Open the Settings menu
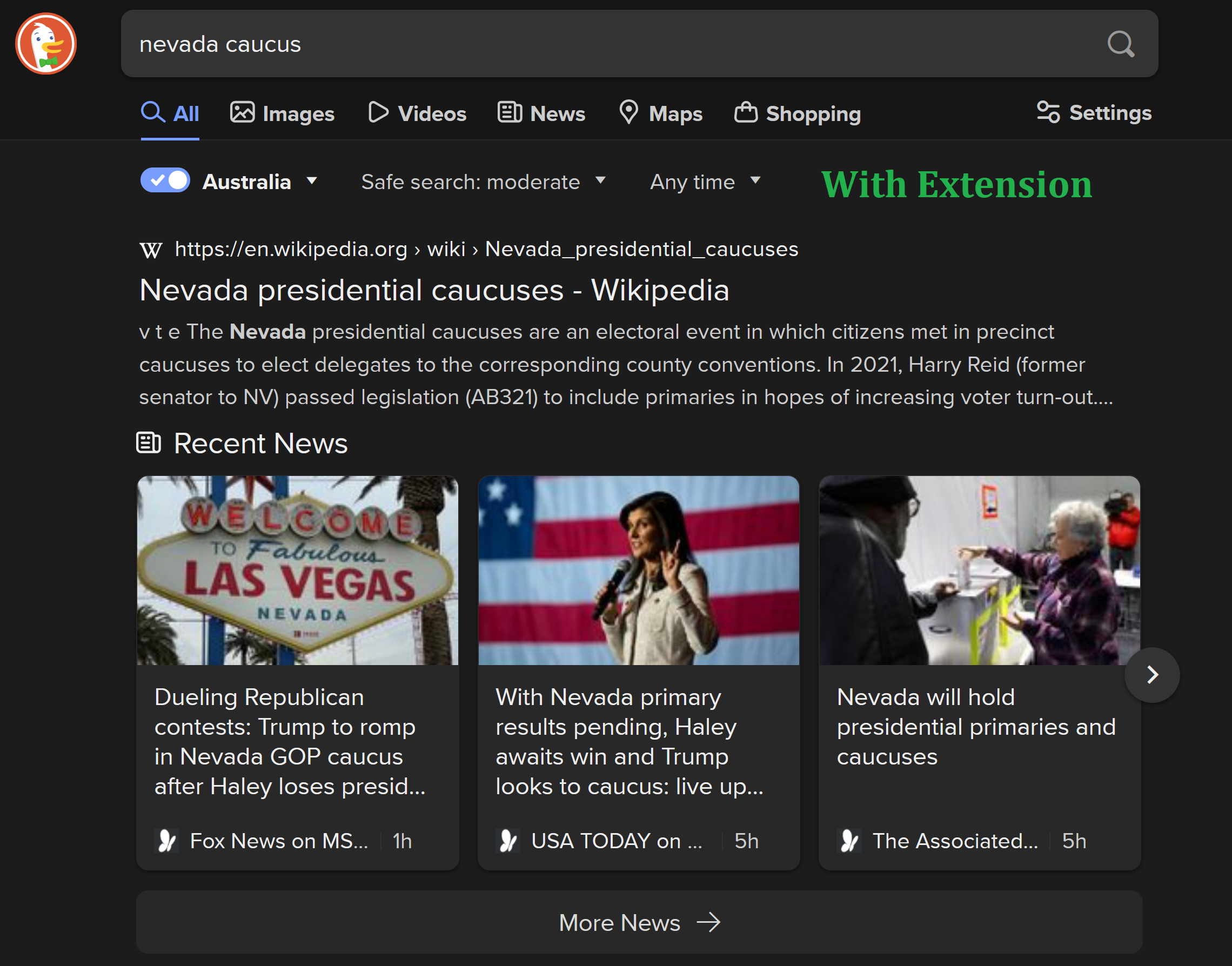This screenshot has width=1232, height=966. point(1094,112)
